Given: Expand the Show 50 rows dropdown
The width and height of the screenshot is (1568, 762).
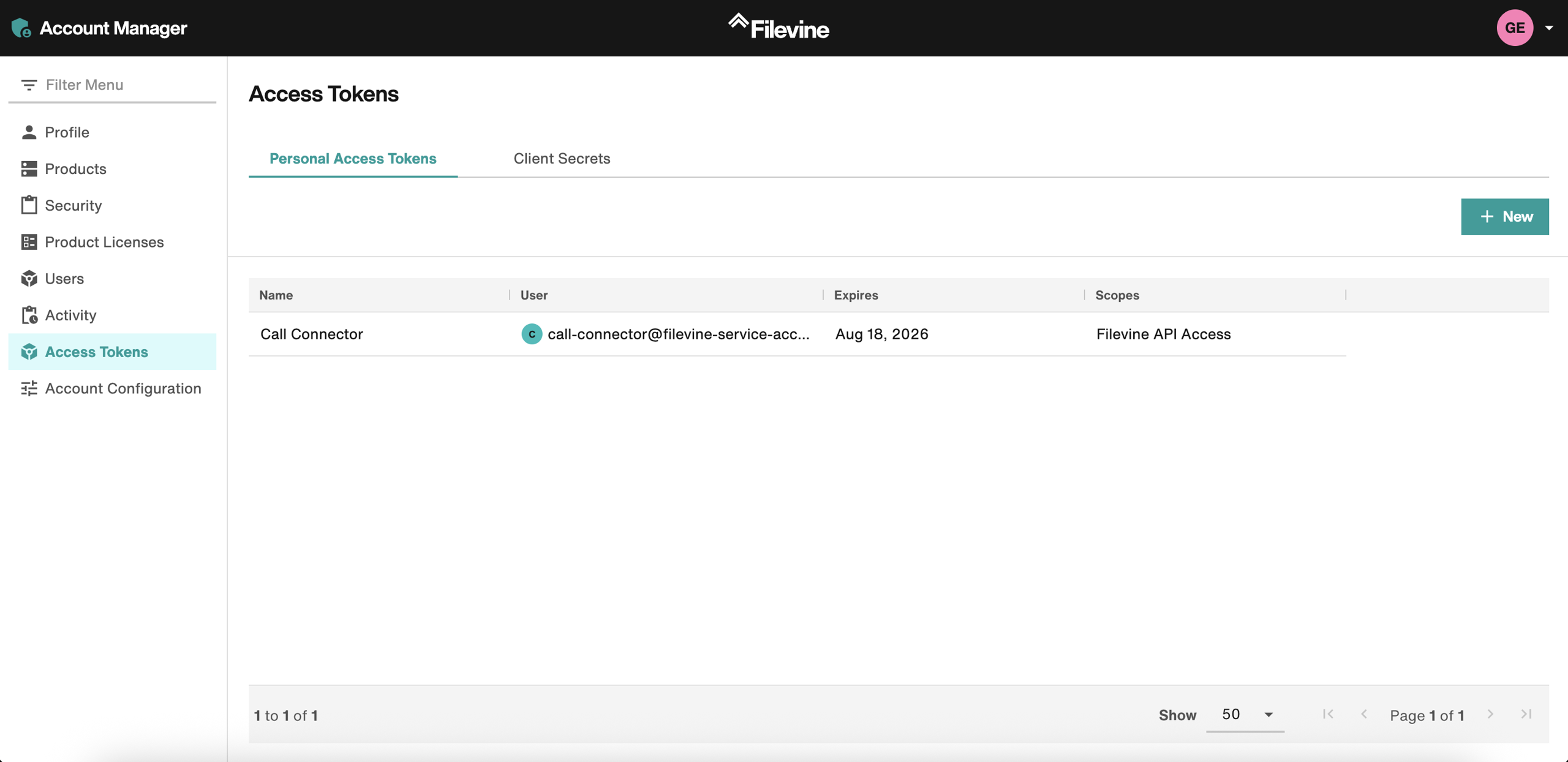Looking at the screenshot, I should [1245, 715].
